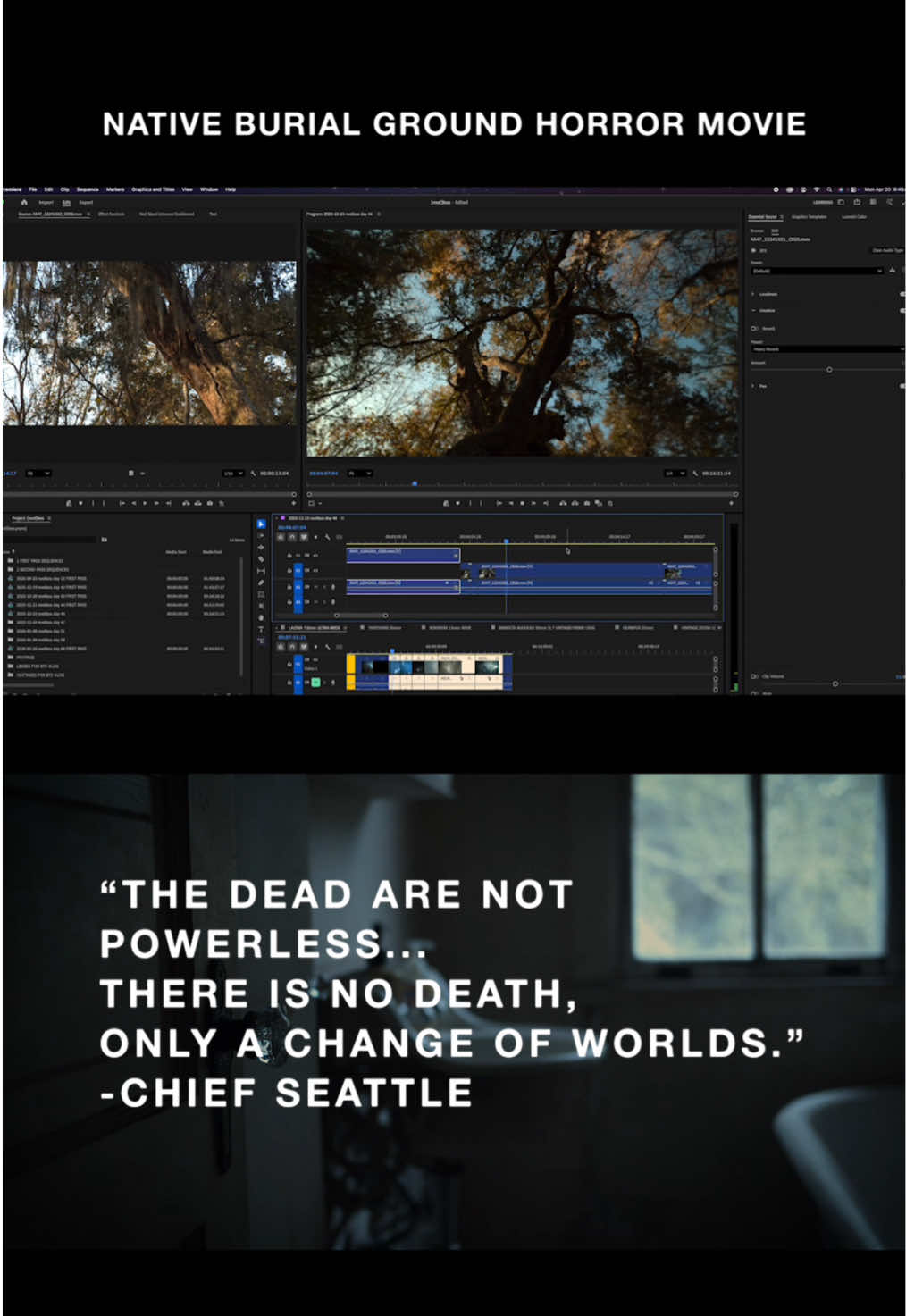The height and width of the screenshot is (1316, 906).
Task: Expand the Loudness section
Action: point(752,294)
